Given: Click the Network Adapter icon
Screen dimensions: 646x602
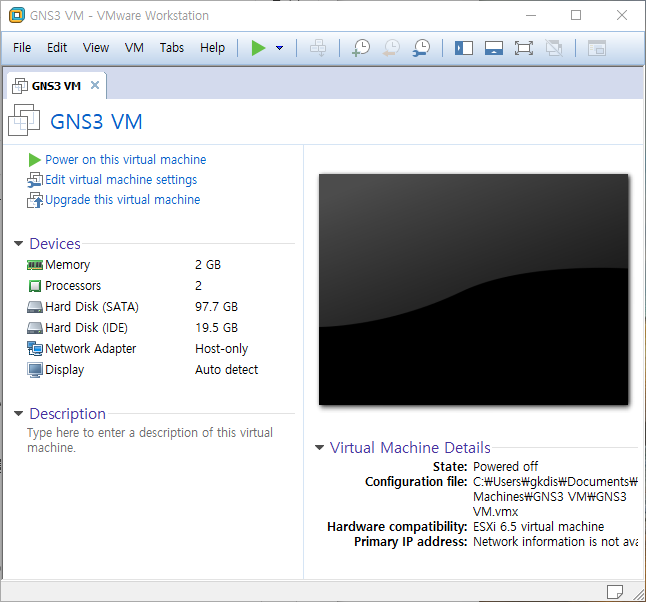Looking at the screenshot, I should (35, 349).
